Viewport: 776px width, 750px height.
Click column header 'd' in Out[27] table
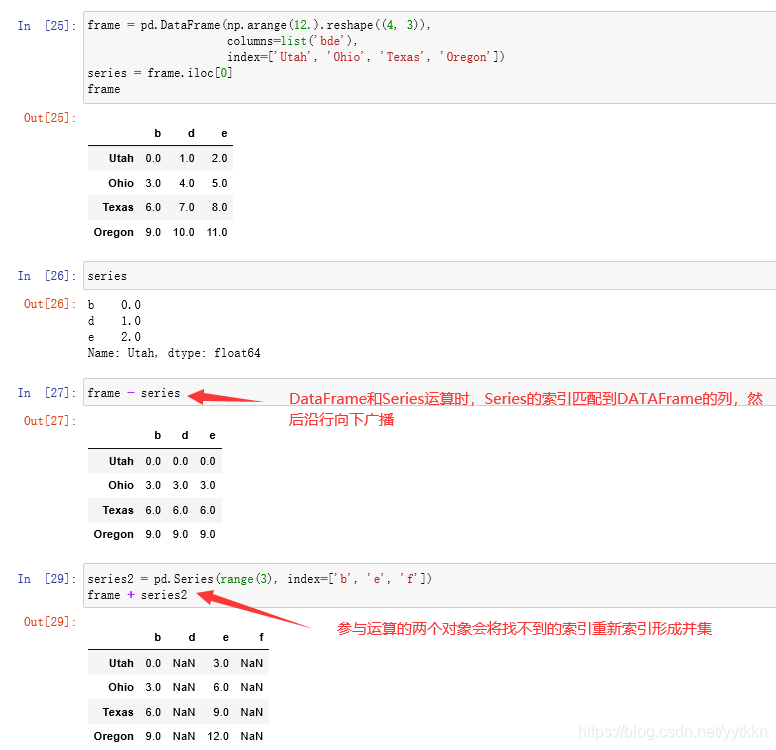[x=185, y=436]
